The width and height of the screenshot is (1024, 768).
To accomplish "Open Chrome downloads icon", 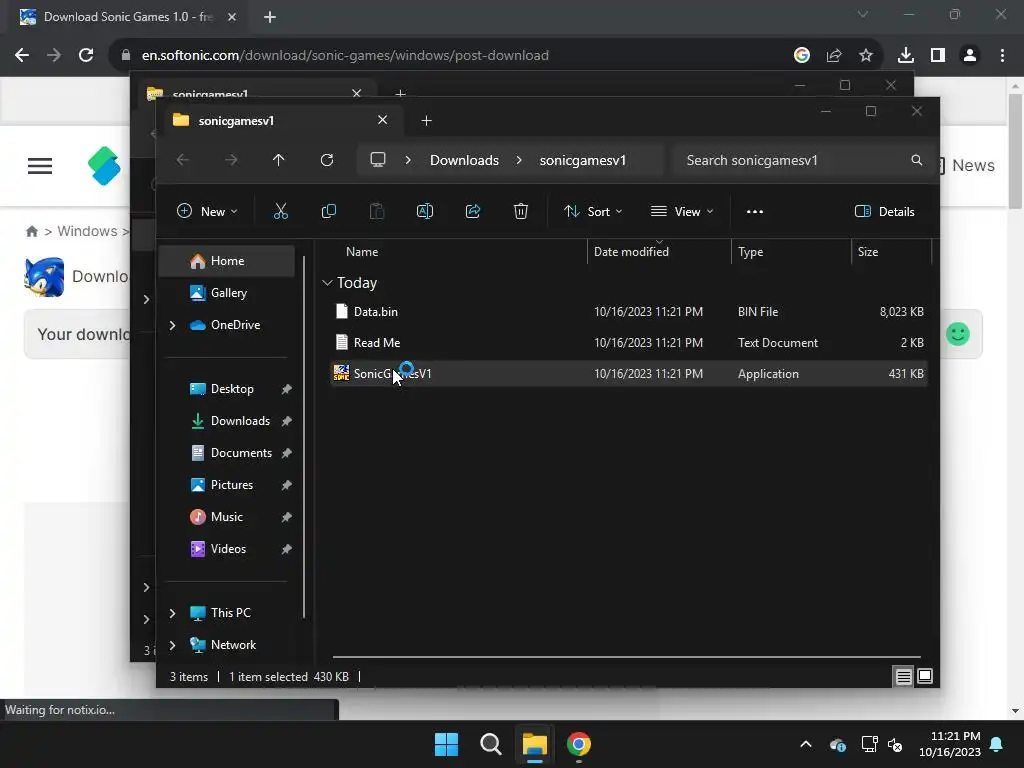I will point(905,55).
